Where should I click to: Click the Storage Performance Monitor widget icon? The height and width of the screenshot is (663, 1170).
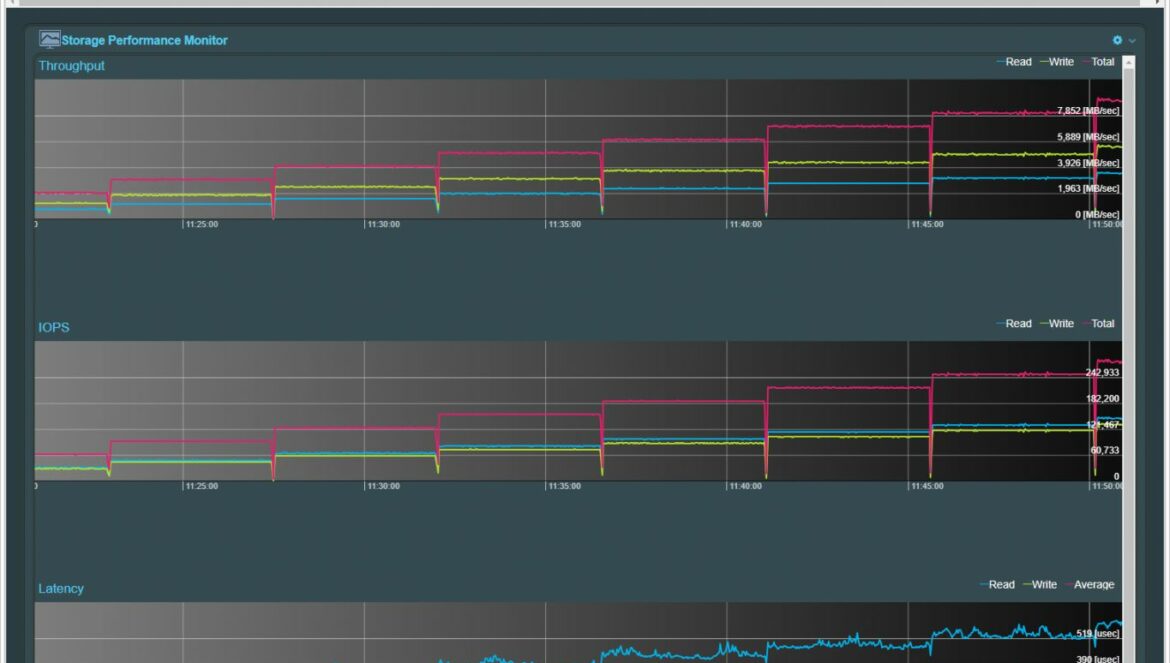pos(49,40)
